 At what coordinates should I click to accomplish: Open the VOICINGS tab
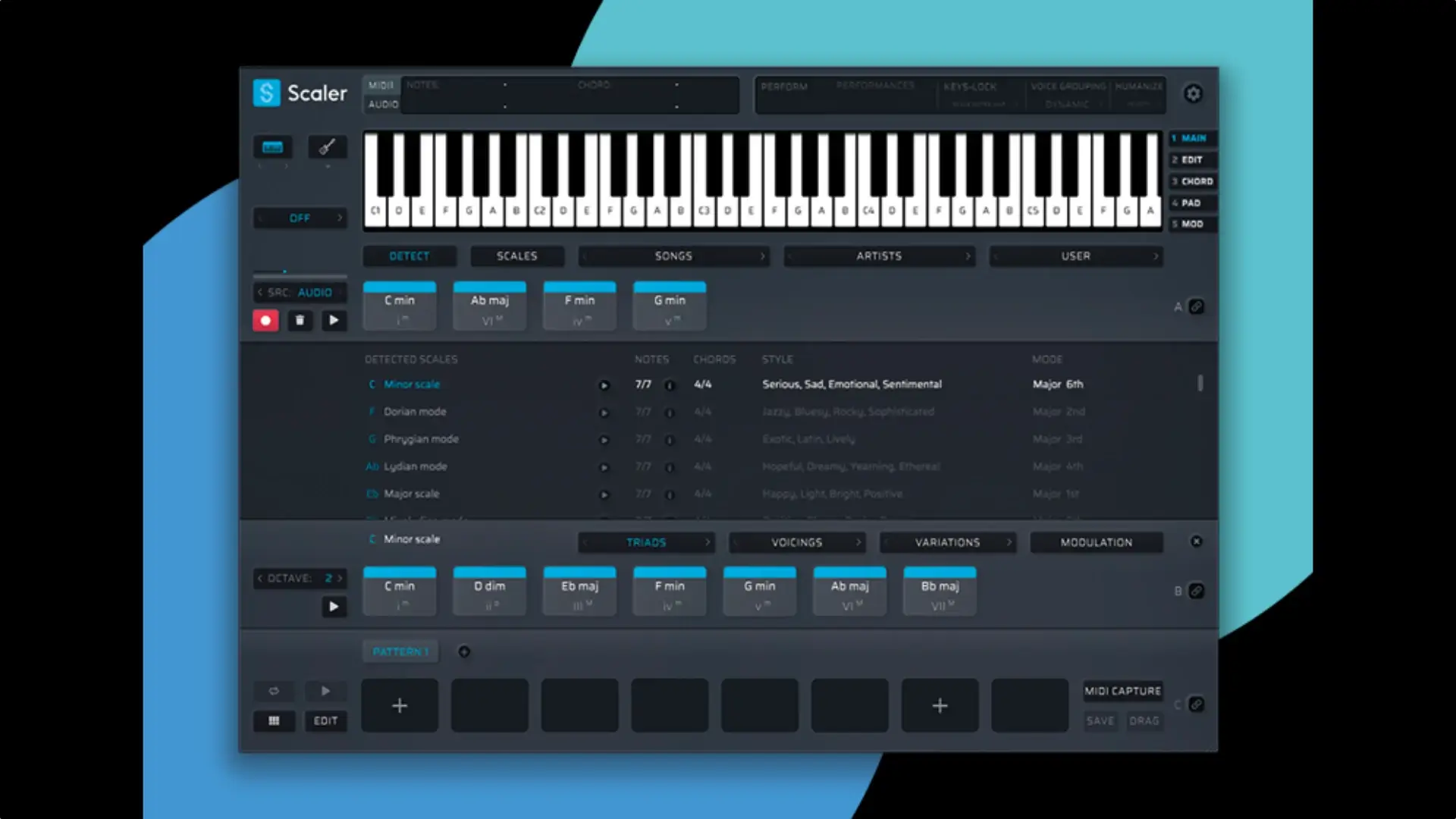click(797, 542)
